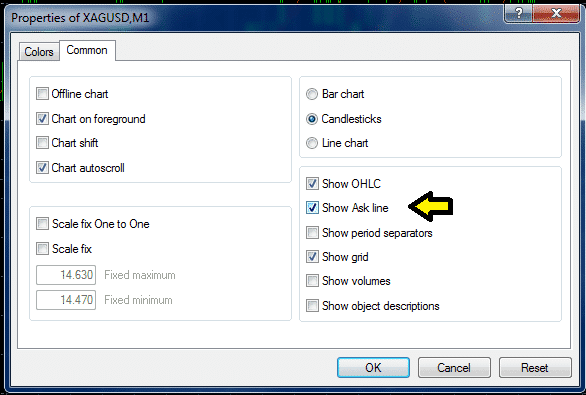Disable Chart autoscroll
Image resolution: width=586 pixels, height=395 pixels.
tap(42, 167)
